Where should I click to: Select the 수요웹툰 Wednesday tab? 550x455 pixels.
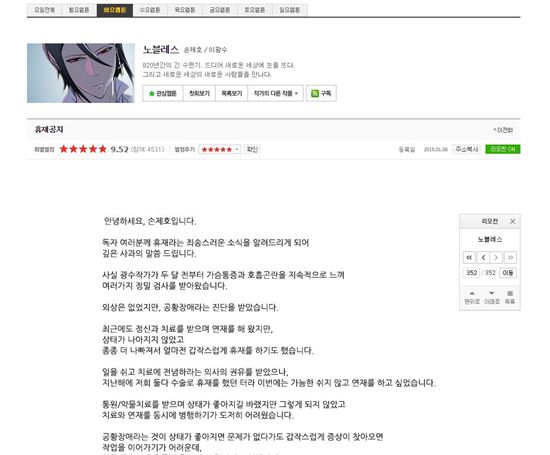click(x=150, y=10)
